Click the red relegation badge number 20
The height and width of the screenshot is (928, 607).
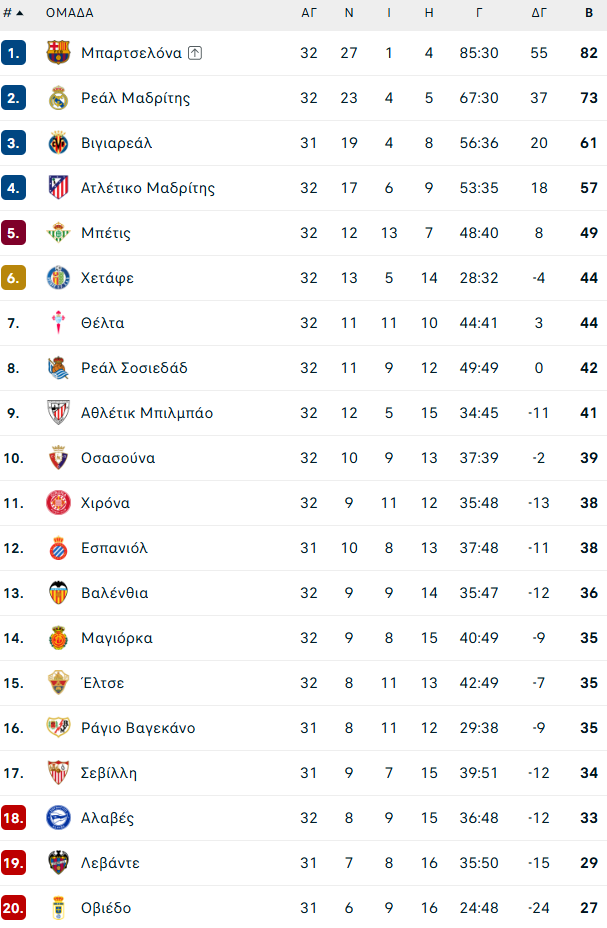[13, 908]
